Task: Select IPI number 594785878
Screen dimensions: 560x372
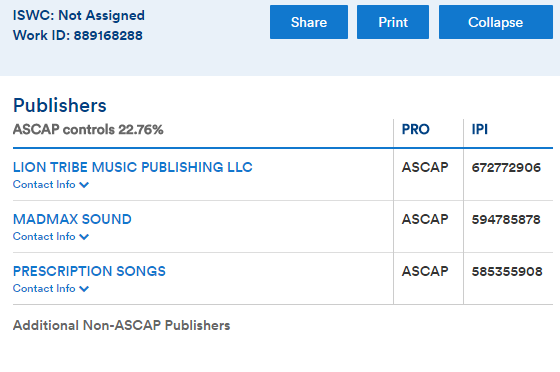Action: coord(506,220)
